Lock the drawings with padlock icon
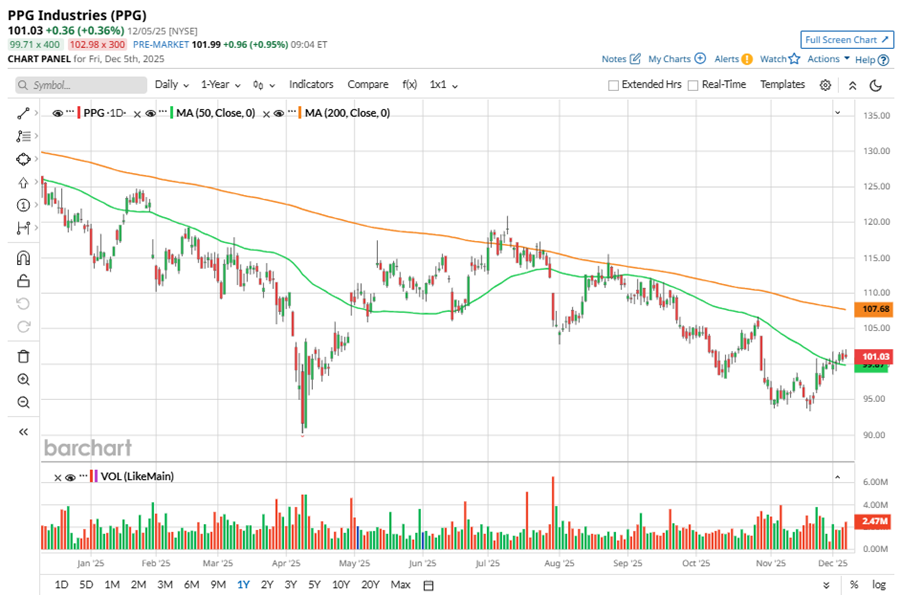Image resolution: width=902 pixels, height=595 pixels. (23, 281)
